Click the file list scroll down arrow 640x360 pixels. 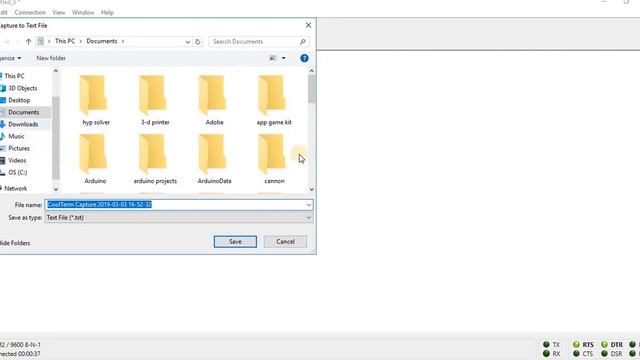pos(311,189)
